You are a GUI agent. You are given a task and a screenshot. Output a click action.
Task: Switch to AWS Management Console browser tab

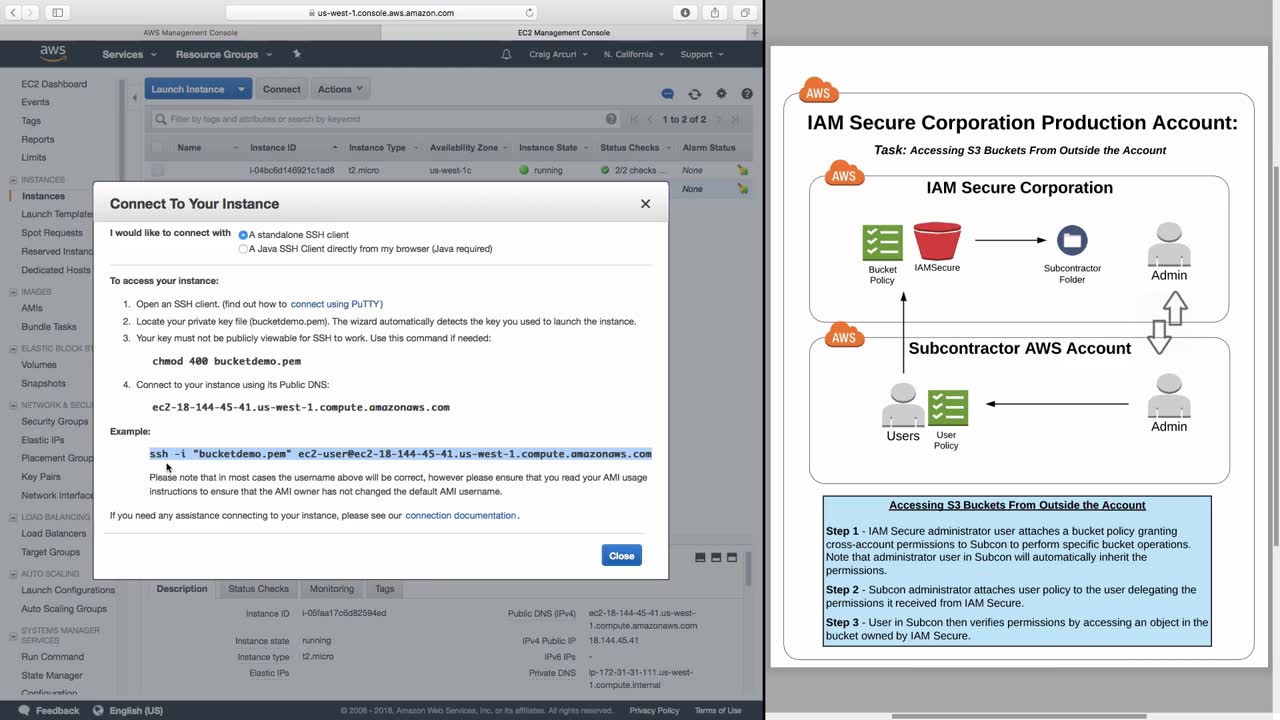tap(190, 33)
